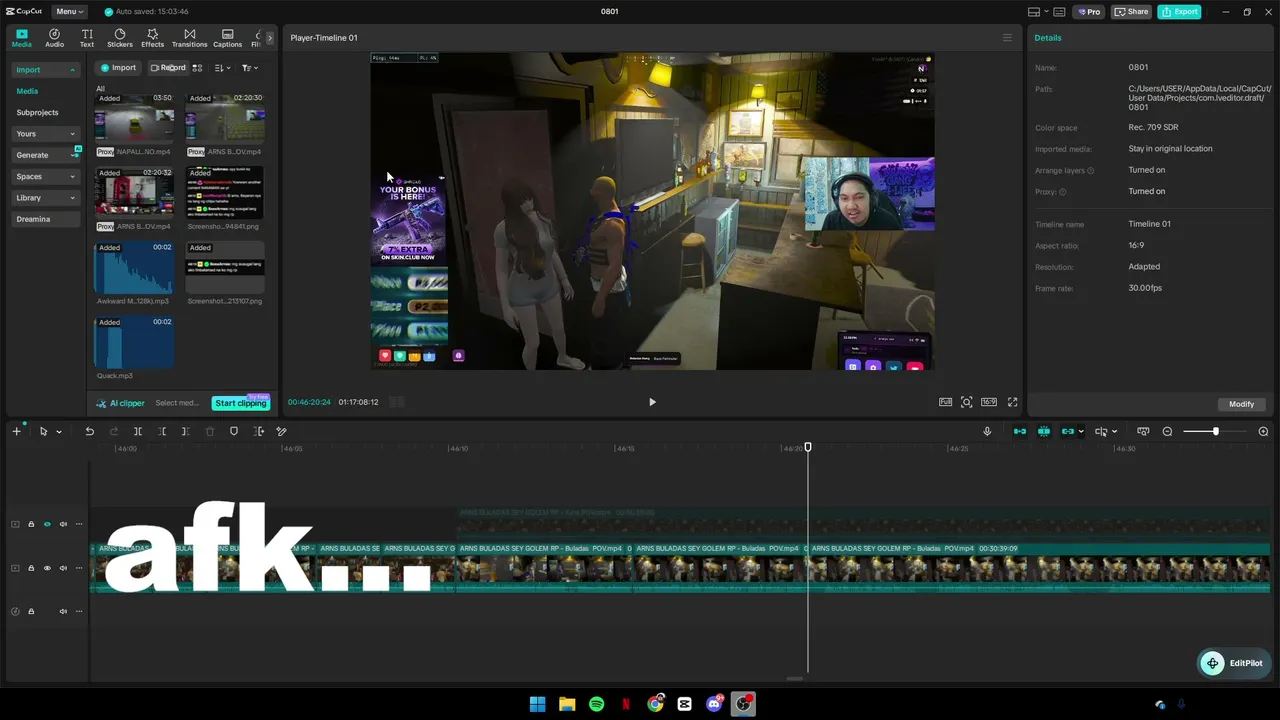Expand the Library section
Image resolution: width=1280 pixels, height=720 pixels.
[45, 198]
